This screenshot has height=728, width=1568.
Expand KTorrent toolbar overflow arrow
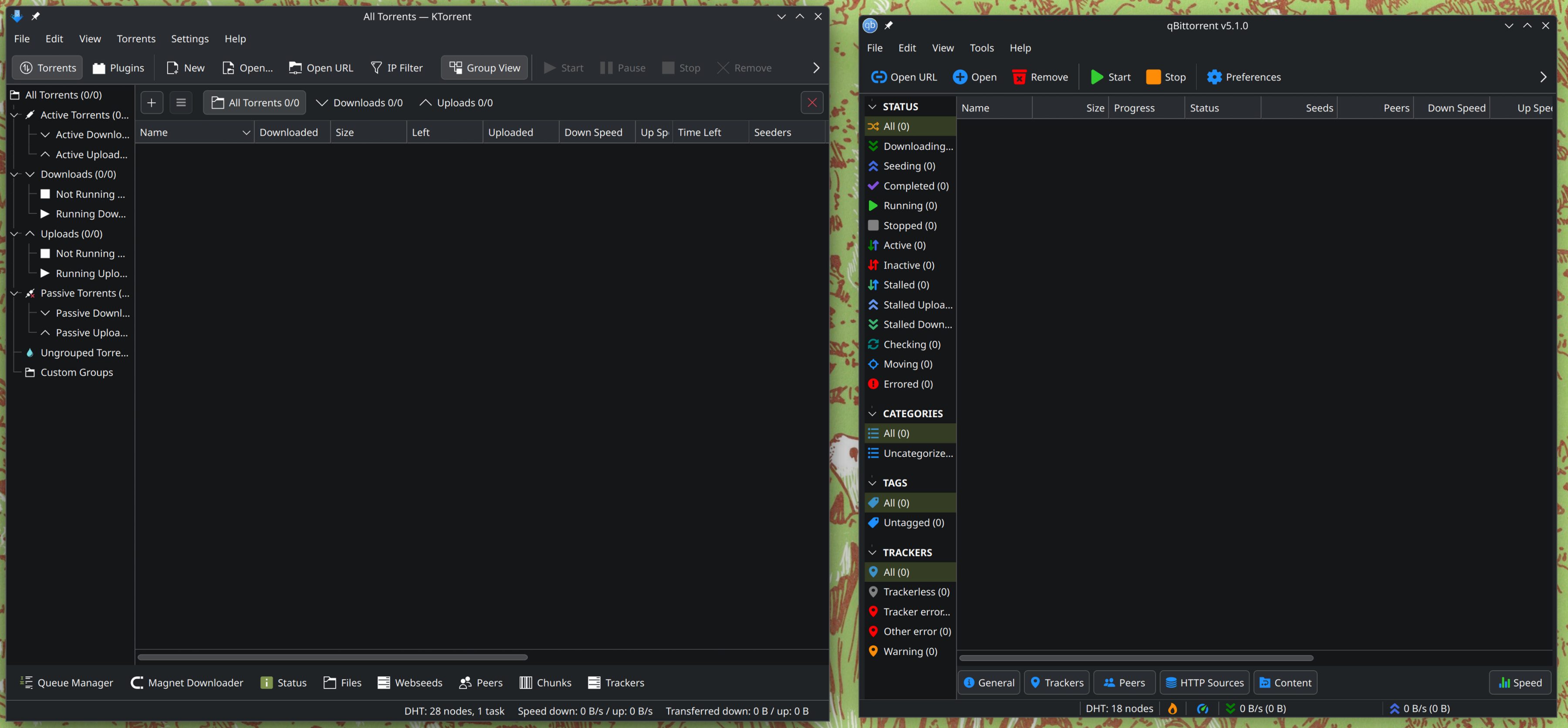coord(816,67)
